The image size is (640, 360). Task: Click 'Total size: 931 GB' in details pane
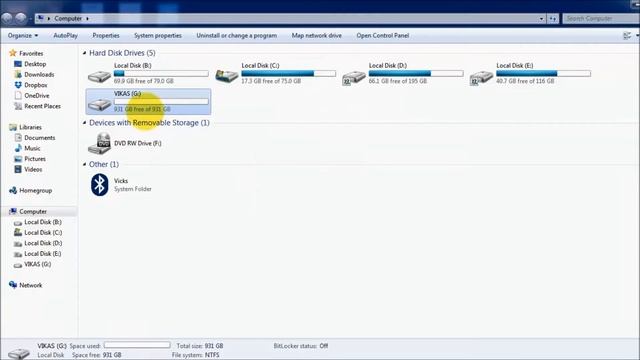coord(200,346)
